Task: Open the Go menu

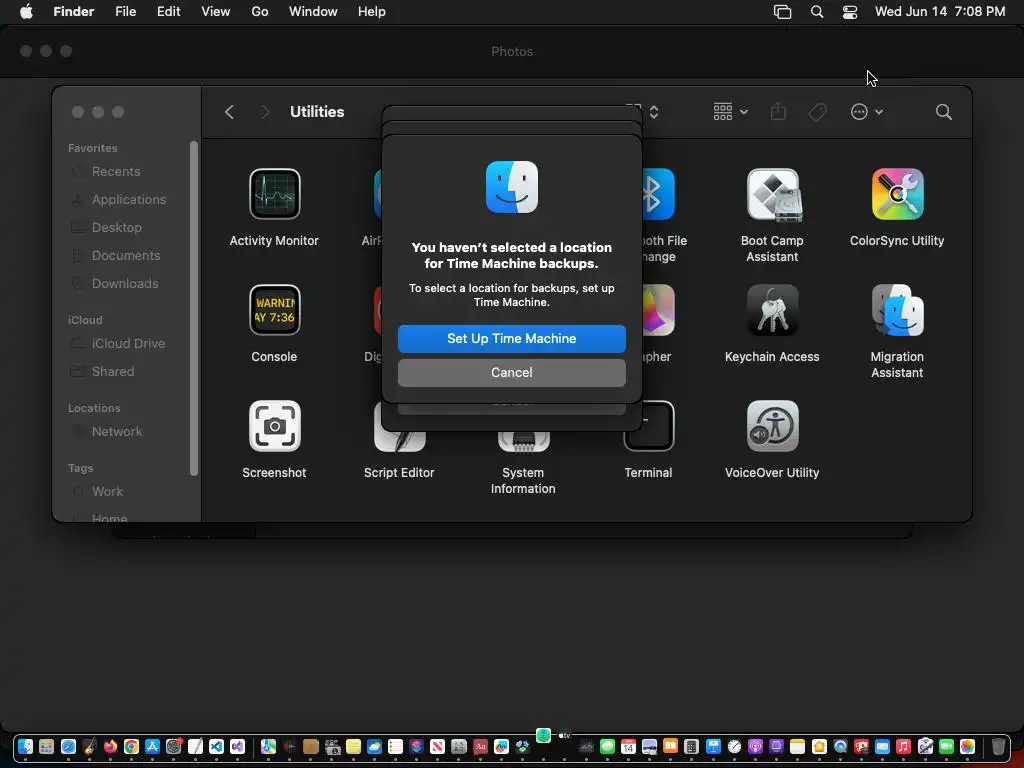Action: coord(260,12)
